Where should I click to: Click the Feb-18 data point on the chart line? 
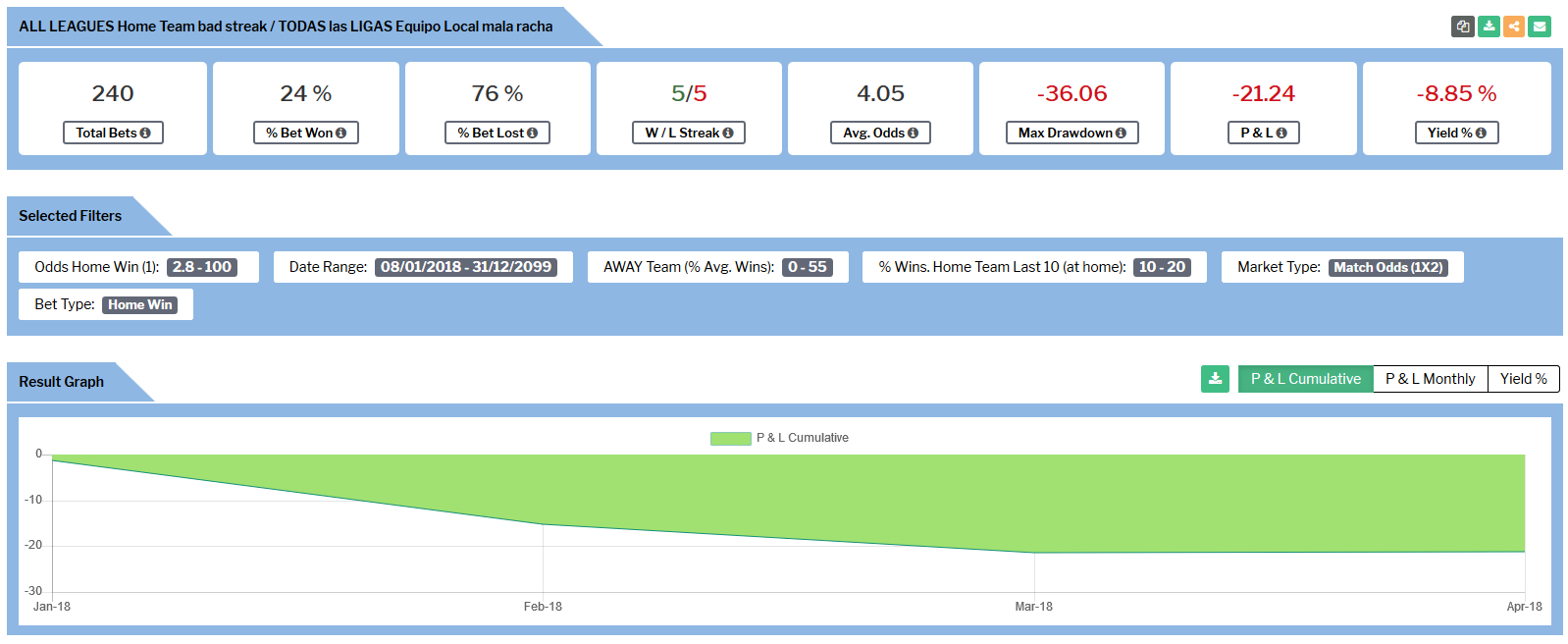tap(543, 524)
